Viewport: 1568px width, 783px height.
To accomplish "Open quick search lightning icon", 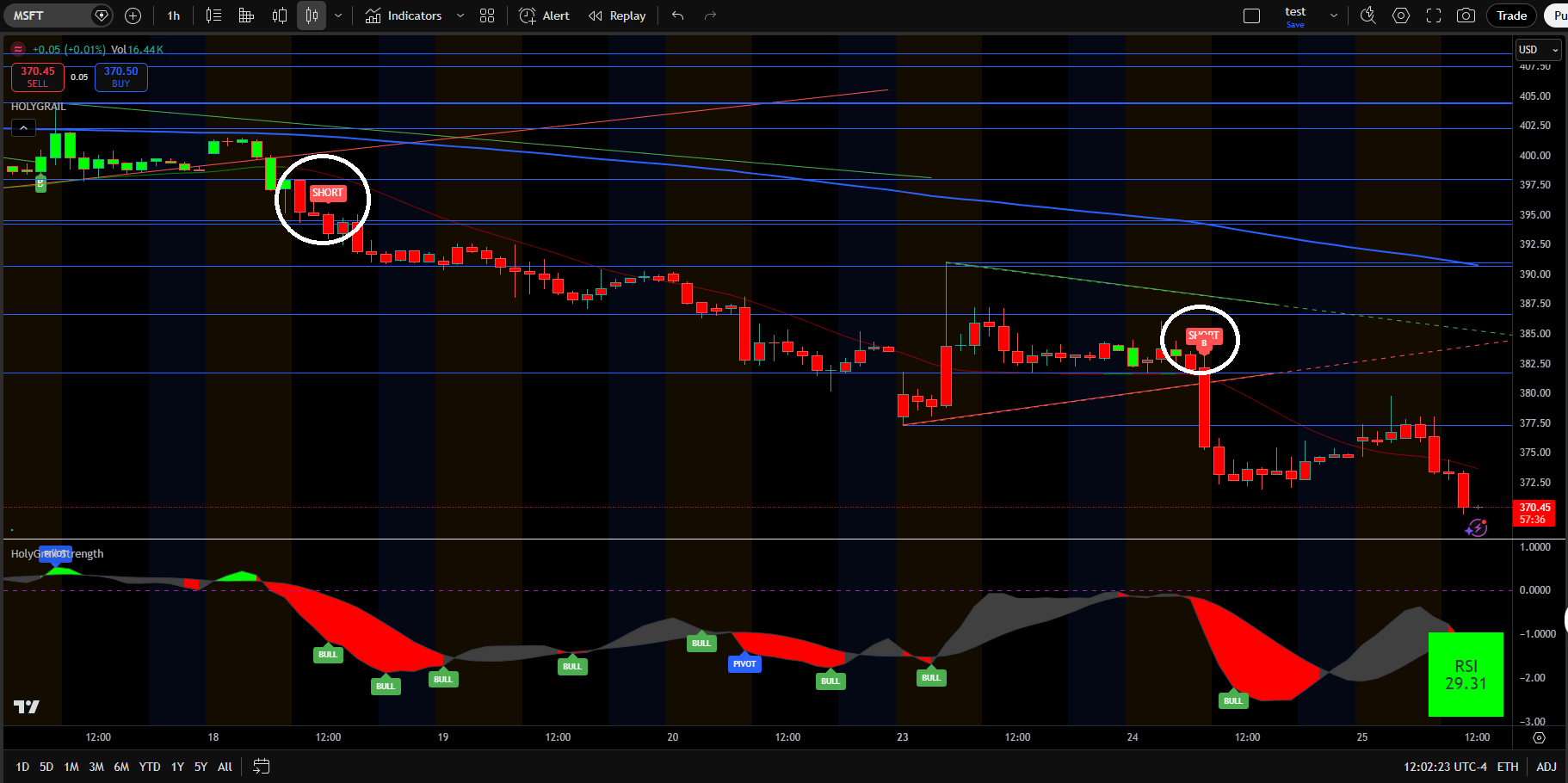I will click(1367, 15).
